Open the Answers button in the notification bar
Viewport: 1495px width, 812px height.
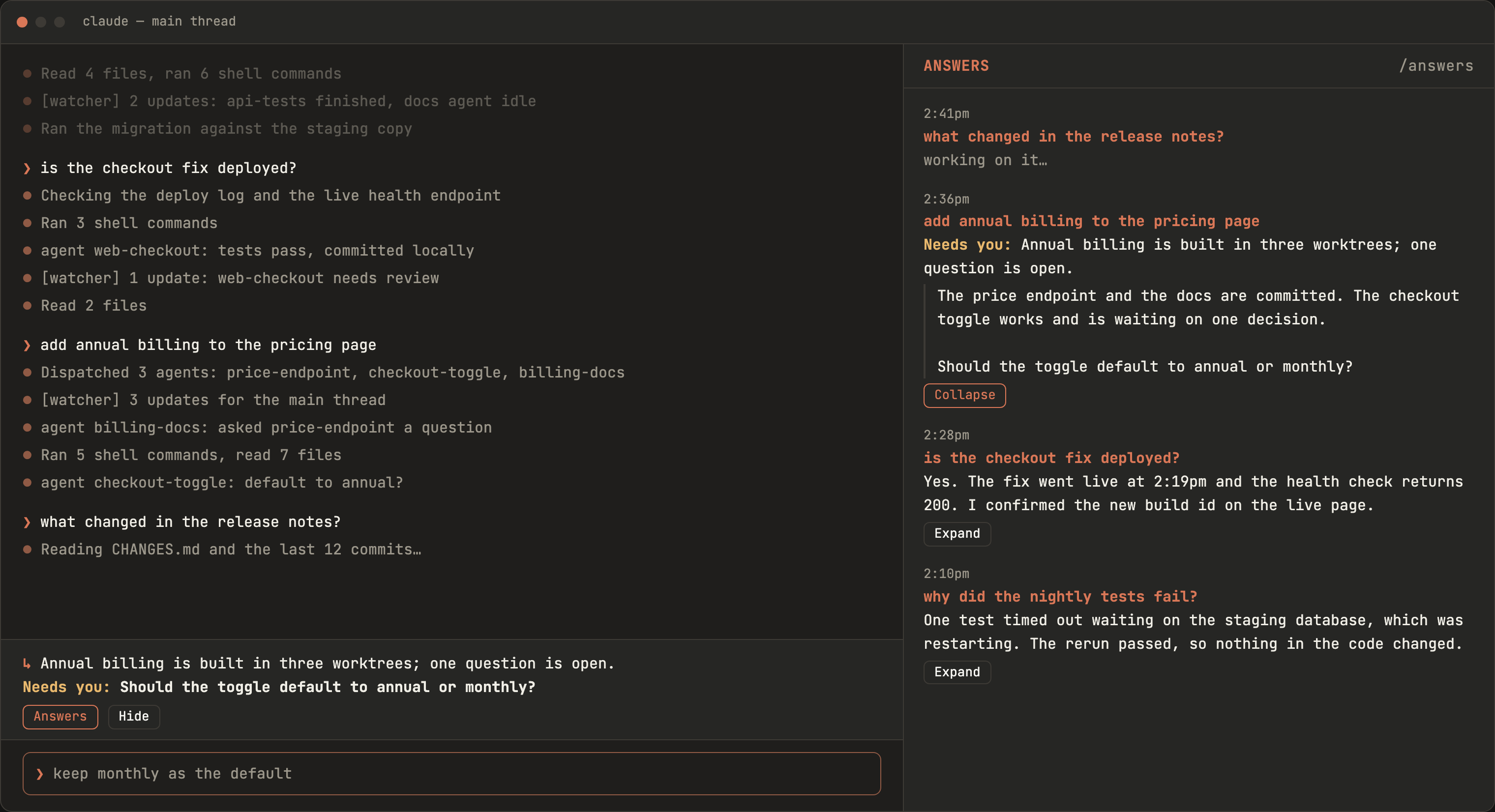point(60,716)
